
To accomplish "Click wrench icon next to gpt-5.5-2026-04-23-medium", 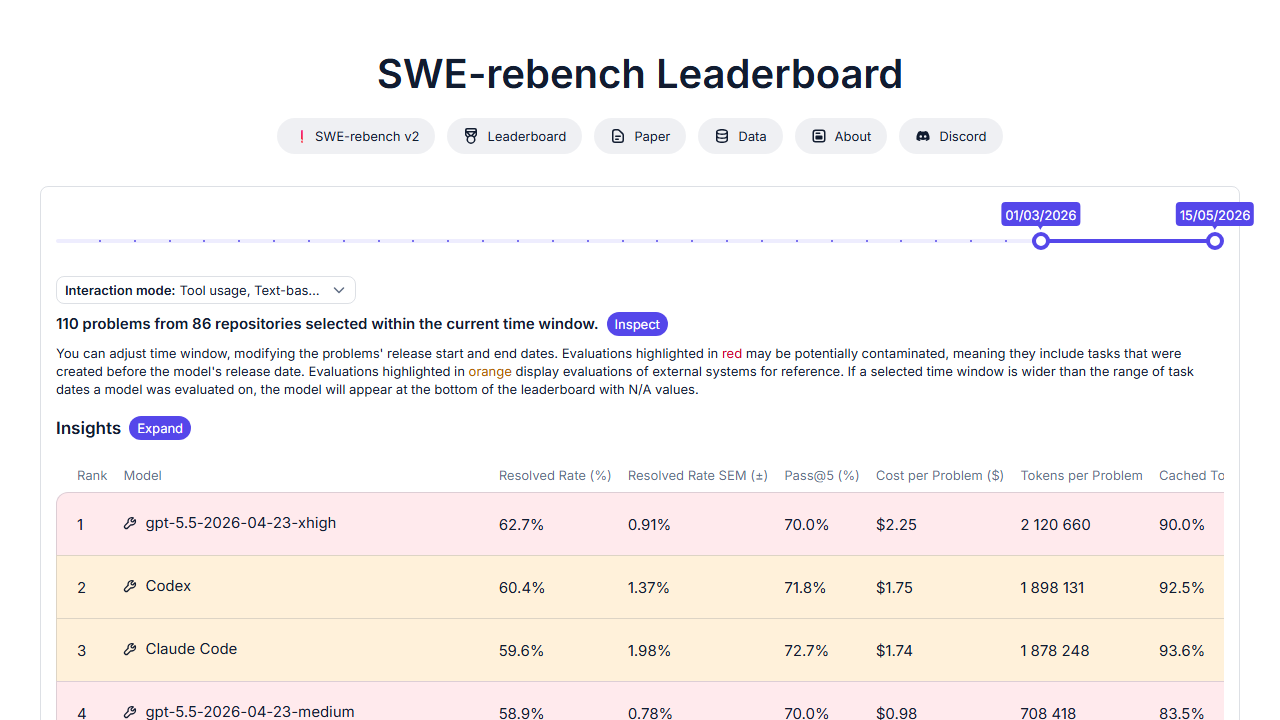I will tap(130, 712).
